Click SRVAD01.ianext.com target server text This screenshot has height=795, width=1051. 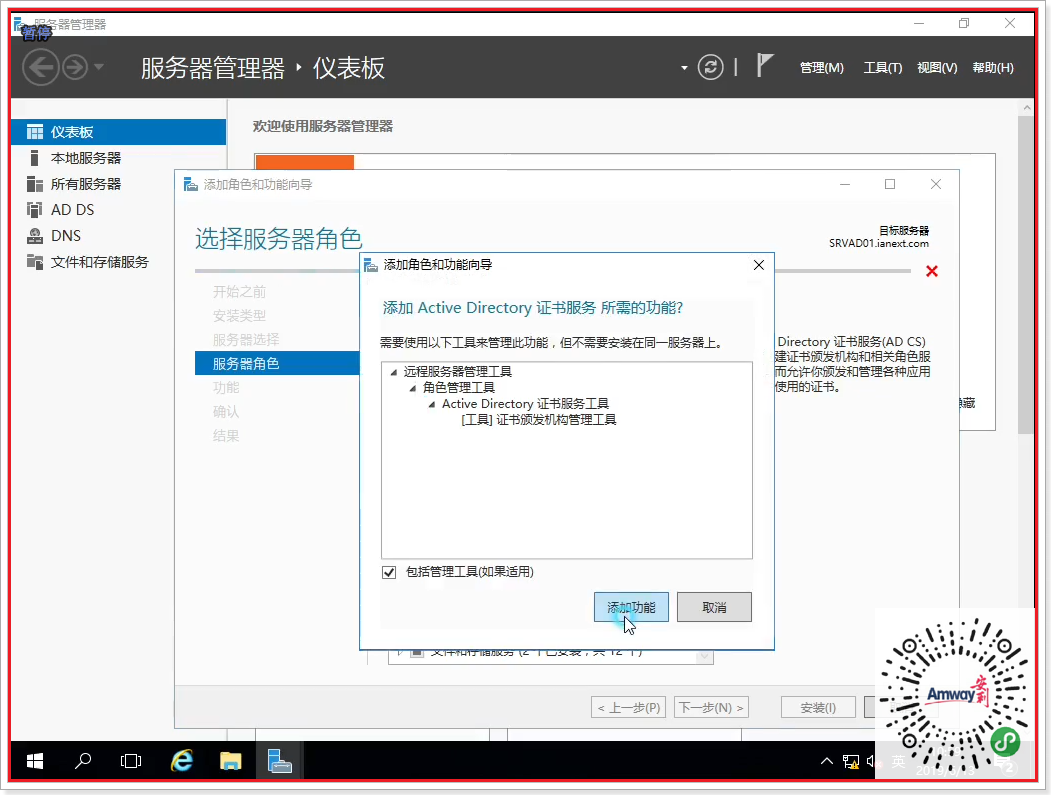879,243
